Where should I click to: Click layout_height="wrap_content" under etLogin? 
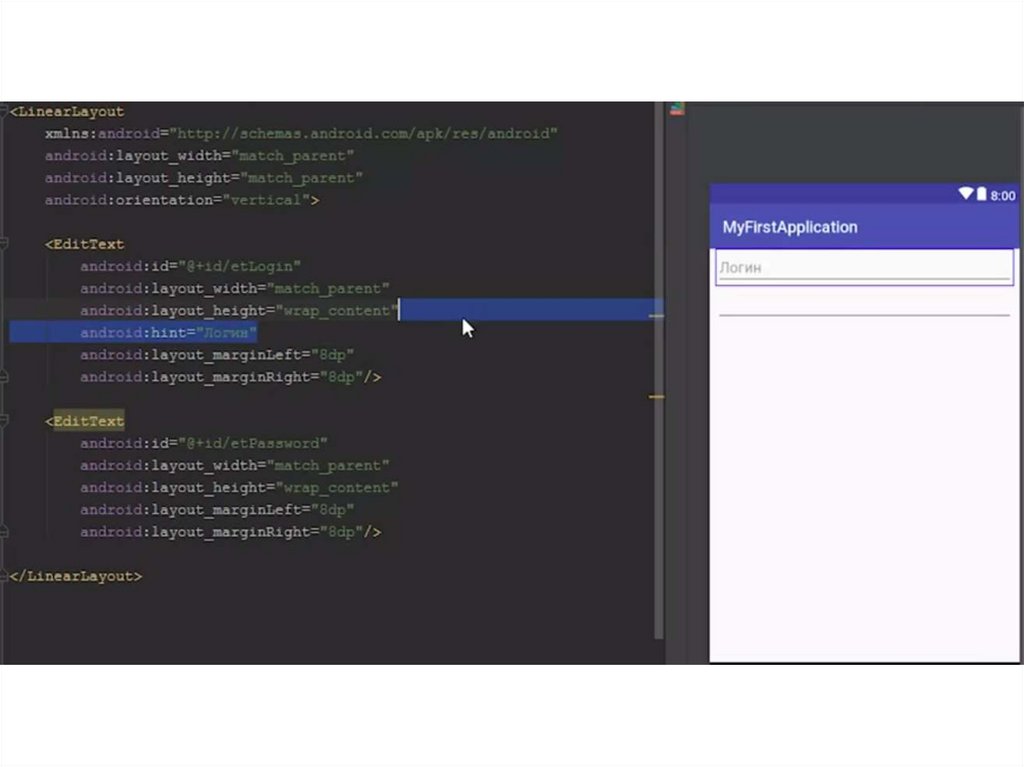pos(239,311)
